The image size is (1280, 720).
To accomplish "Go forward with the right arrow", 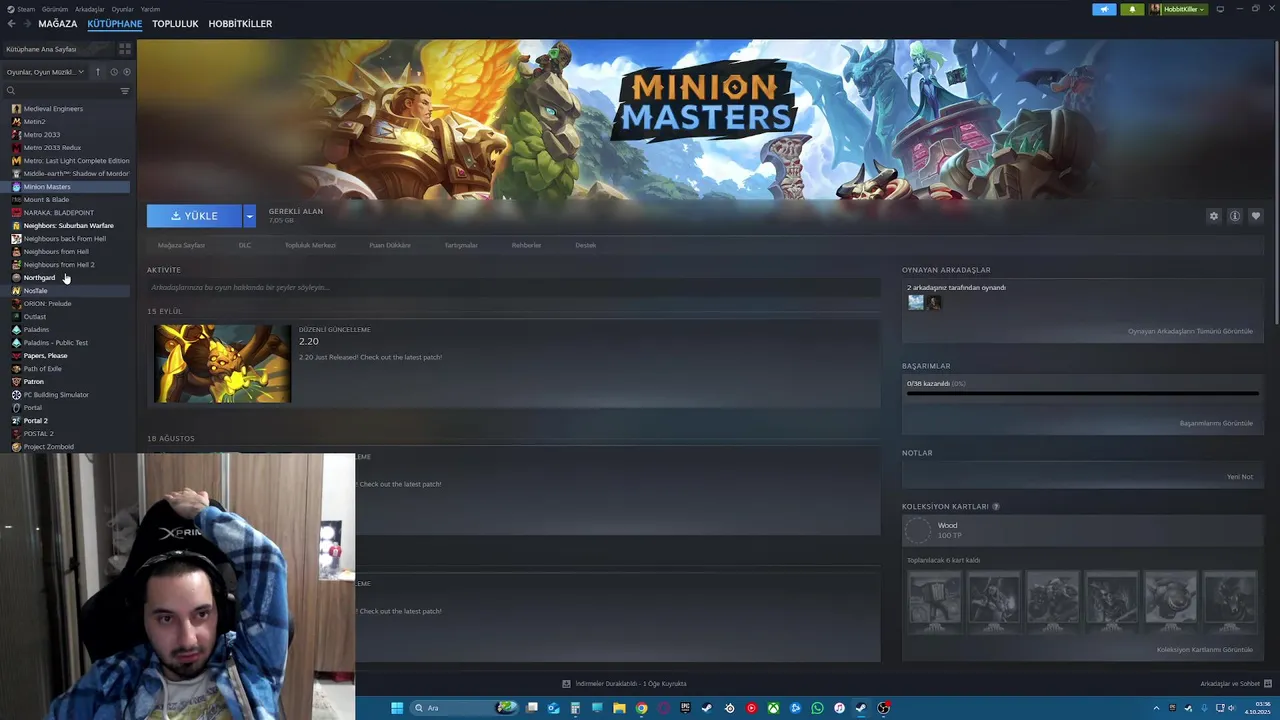I will click(26, 24).
